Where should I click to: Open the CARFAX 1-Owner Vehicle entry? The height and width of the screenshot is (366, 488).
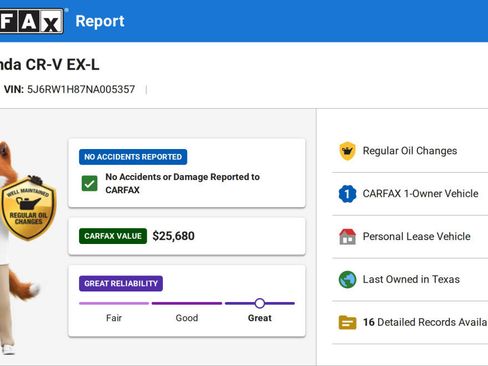[410, 194]
